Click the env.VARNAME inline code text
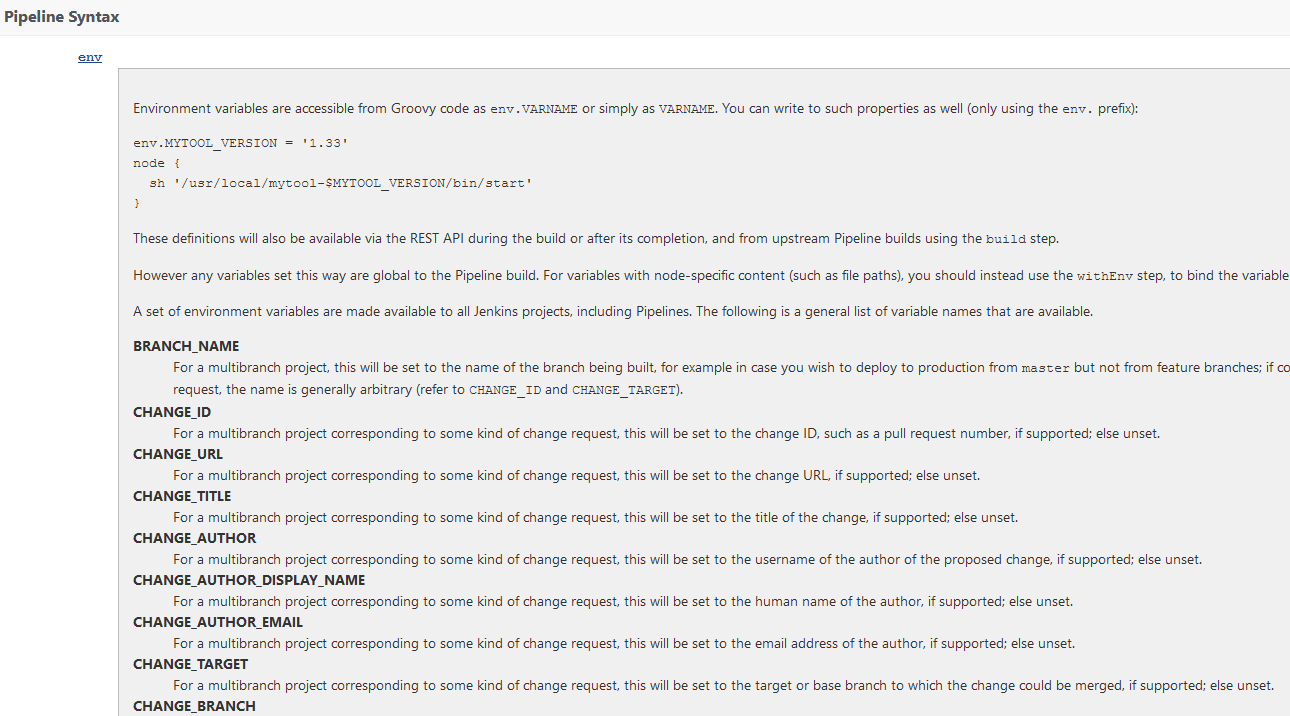The height and width of the screenshot is (716, 1290). point(534,109)
